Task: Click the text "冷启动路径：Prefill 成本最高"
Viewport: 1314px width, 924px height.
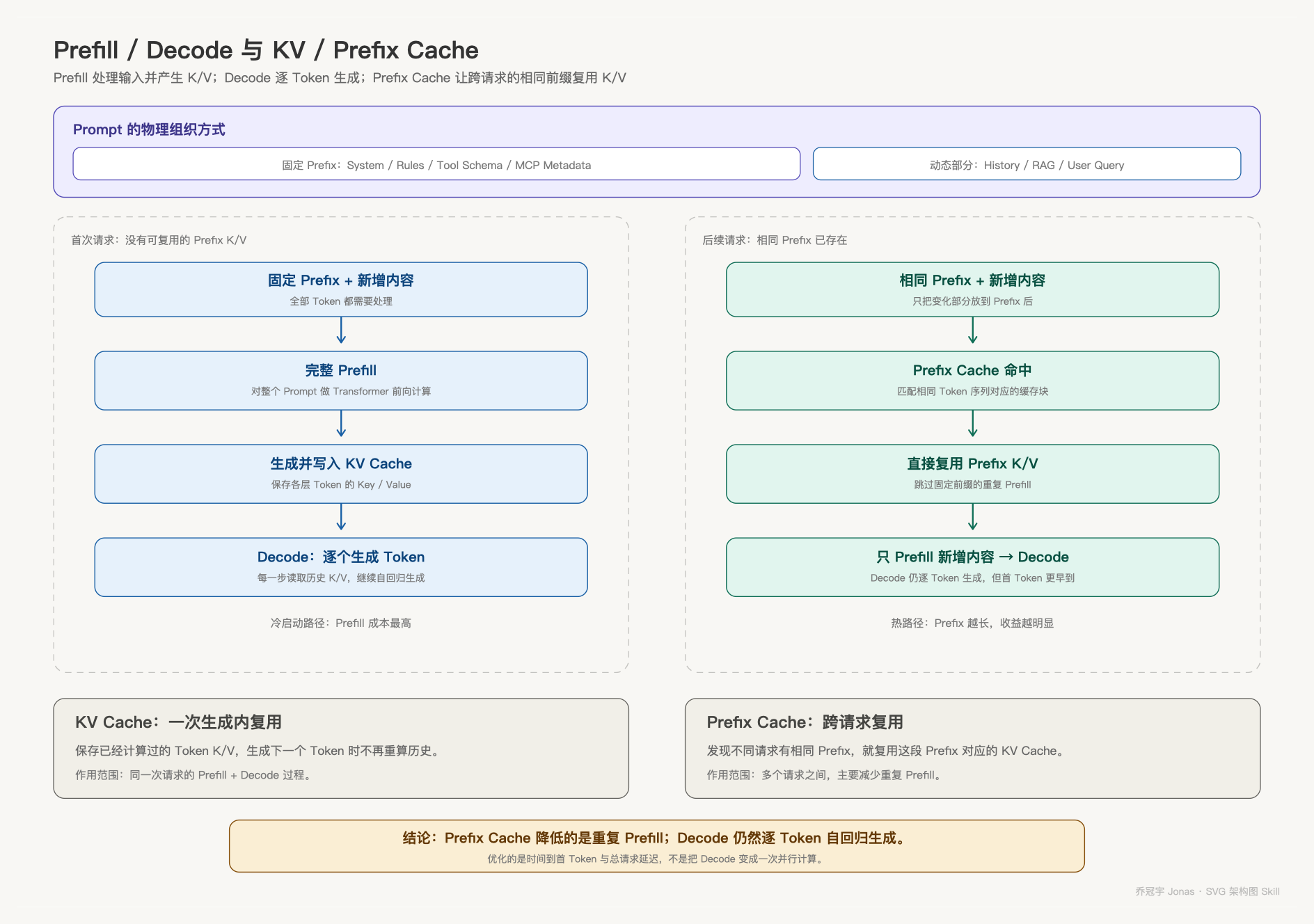Action: [x=341, y=623]
